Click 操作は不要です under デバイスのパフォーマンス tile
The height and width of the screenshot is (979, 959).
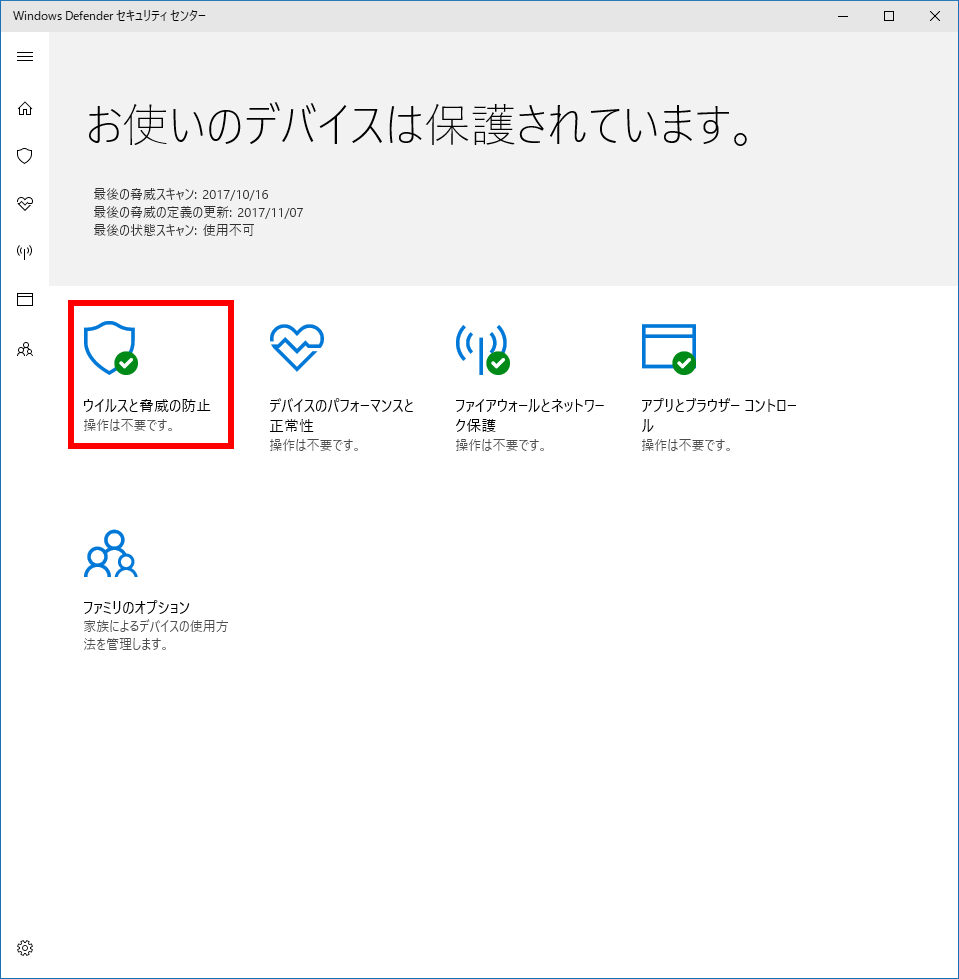click(315, 445)
